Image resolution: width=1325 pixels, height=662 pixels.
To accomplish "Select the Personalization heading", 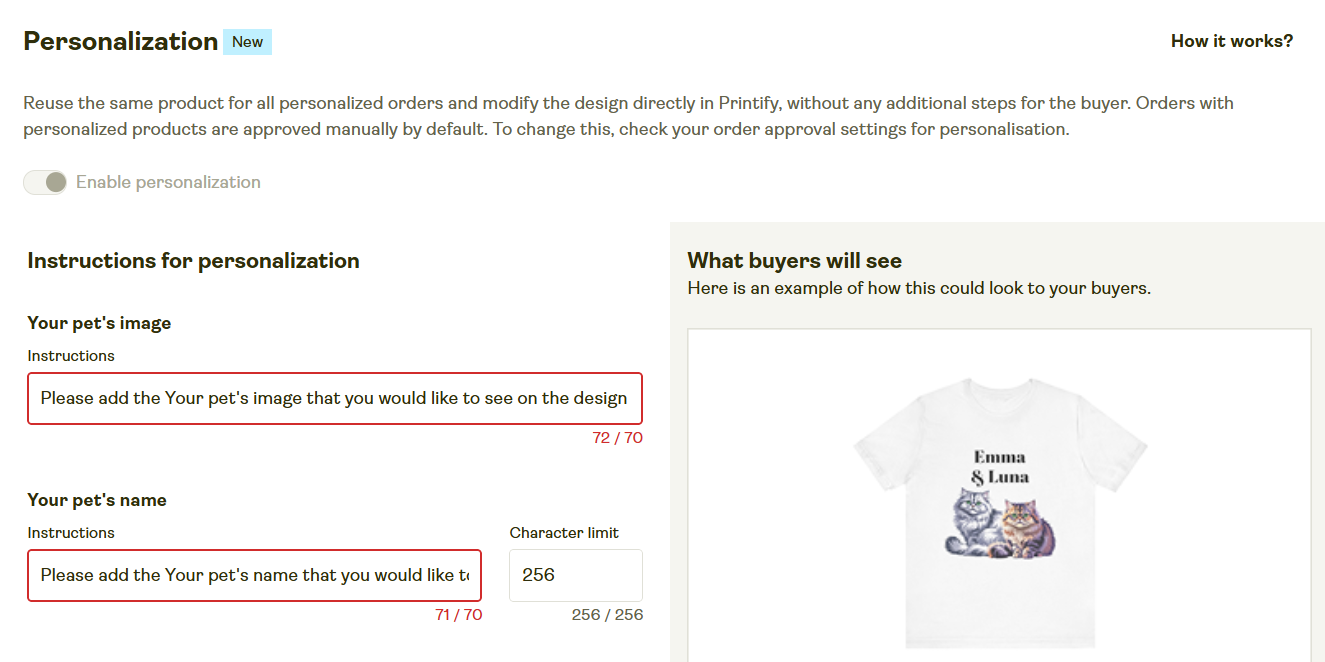I will pyautogui.click(x=120, y=41).
